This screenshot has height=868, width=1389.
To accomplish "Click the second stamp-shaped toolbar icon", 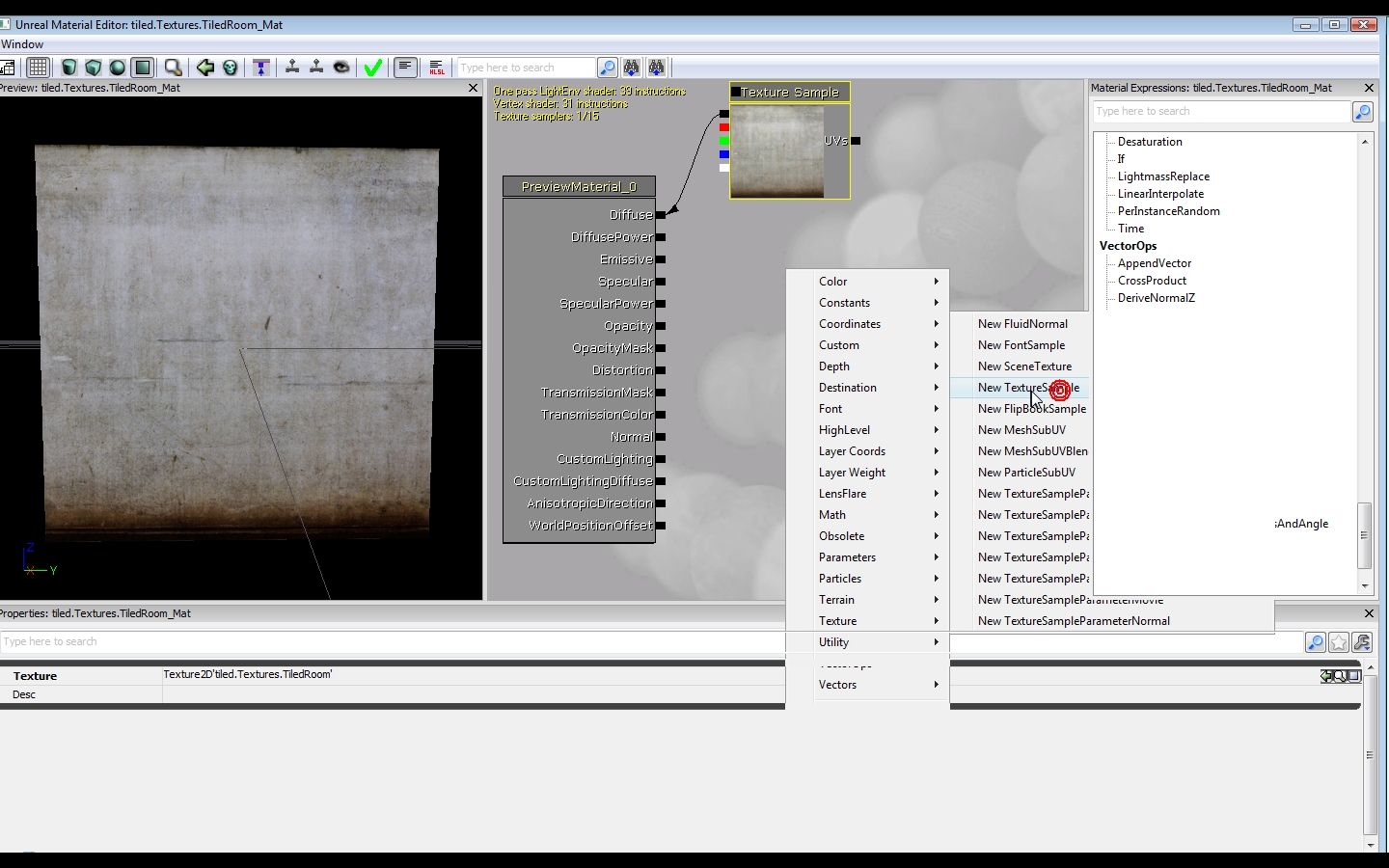I will pos(316,68).
